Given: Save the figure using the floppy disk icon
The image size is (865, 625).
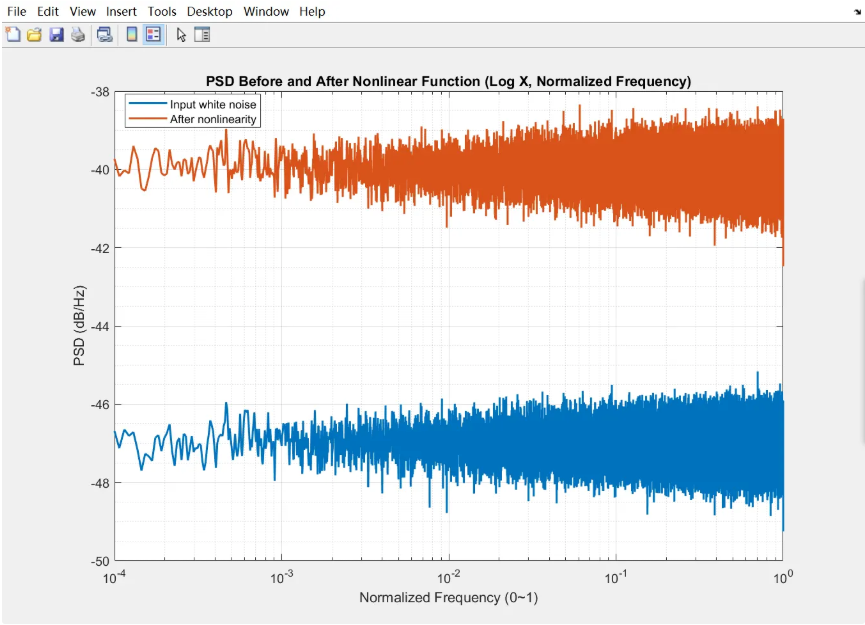Looking at the screenshot, I should [56, 35].
